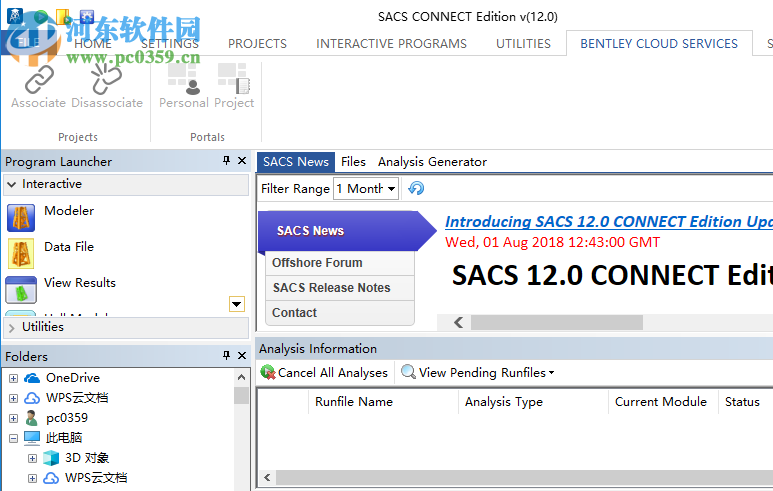Click the refresh news icon
The image size is (773, 491).
[416, 188]
